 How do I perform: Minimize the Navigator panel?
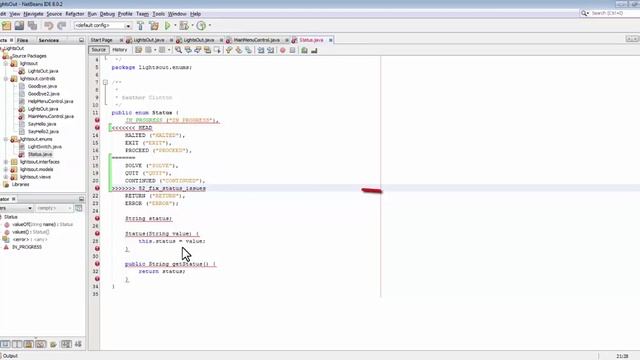click(x=81, y=199)
